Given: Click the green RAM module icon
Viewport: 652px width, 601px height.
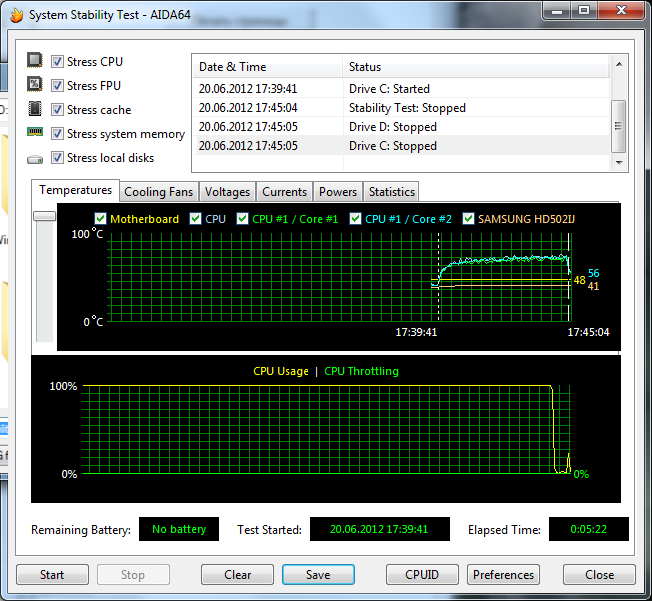Looking at the screenshot, I should coord(35,132).
